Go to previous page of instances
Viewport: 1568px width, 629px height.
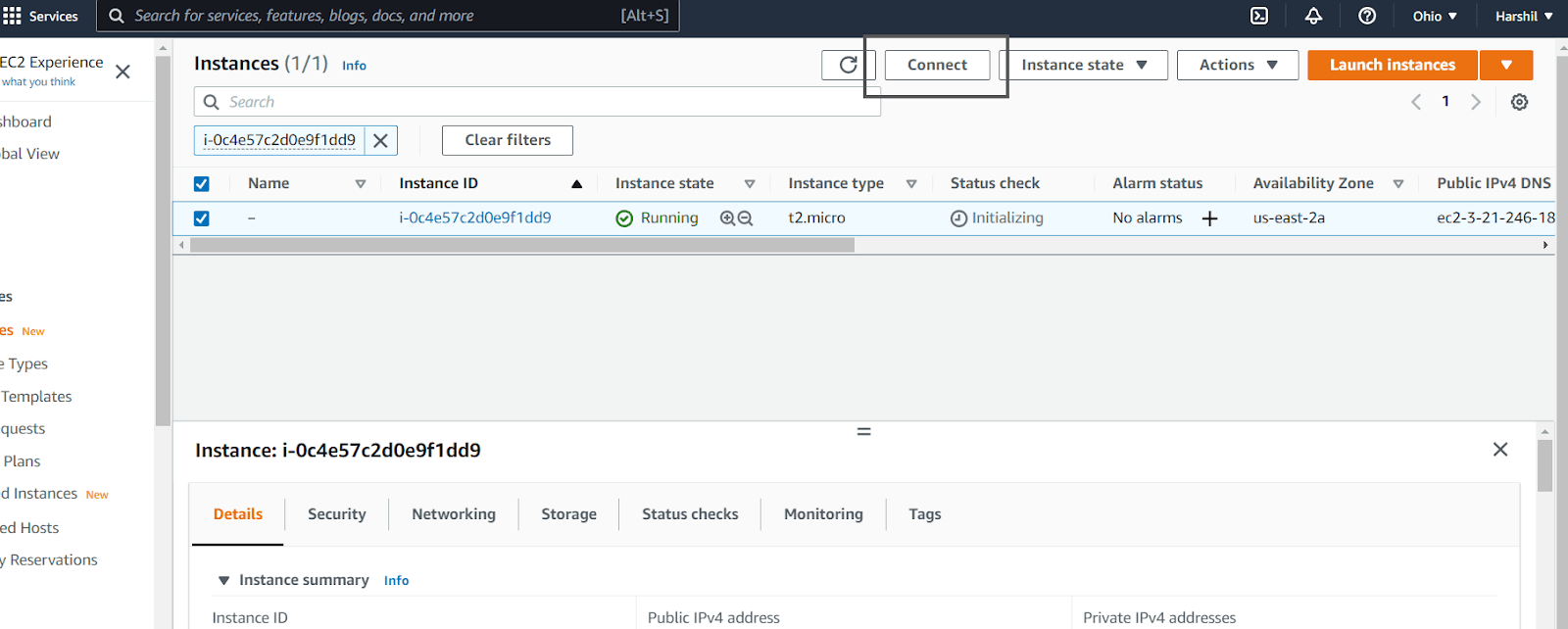click(x=1416, y=102)
